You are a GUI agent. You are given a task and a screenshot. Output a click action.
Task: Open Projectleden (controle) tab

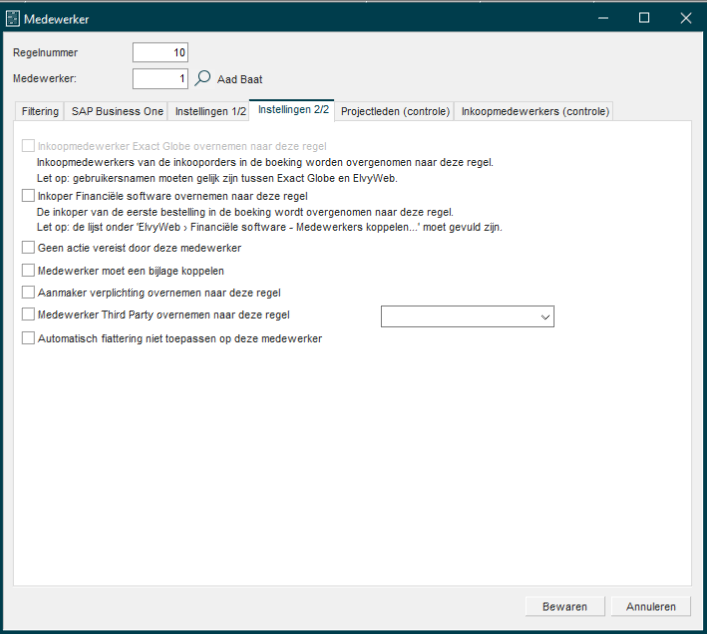click(x=395, y=112)
